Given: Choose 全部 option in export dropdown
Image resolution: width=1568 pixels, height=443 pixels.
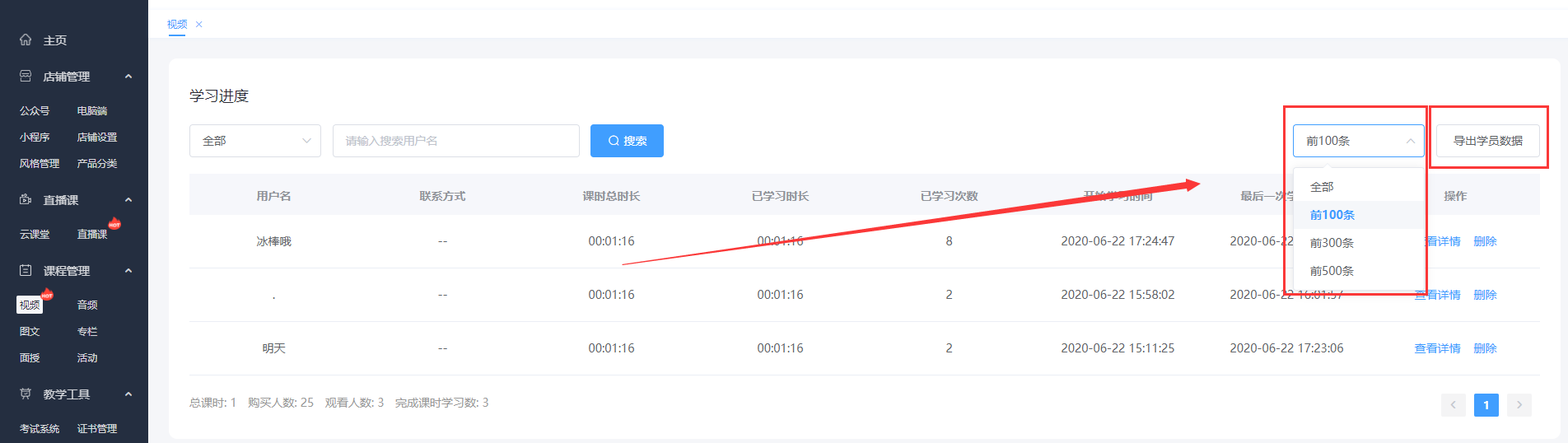Looking at the screenshot, I should (x=1322, y=187).
